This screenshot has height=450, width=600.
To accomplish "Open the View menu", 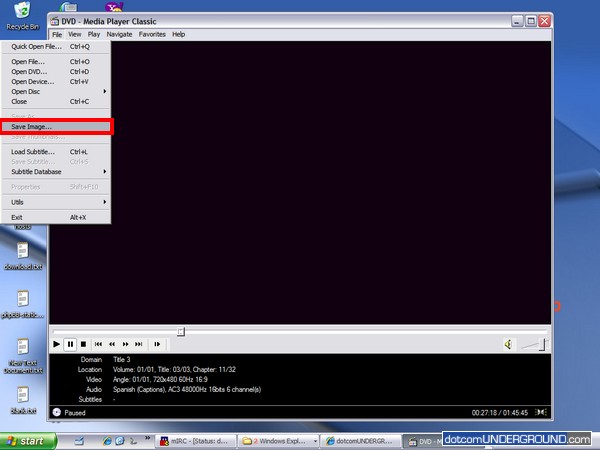I will [75, 34].
